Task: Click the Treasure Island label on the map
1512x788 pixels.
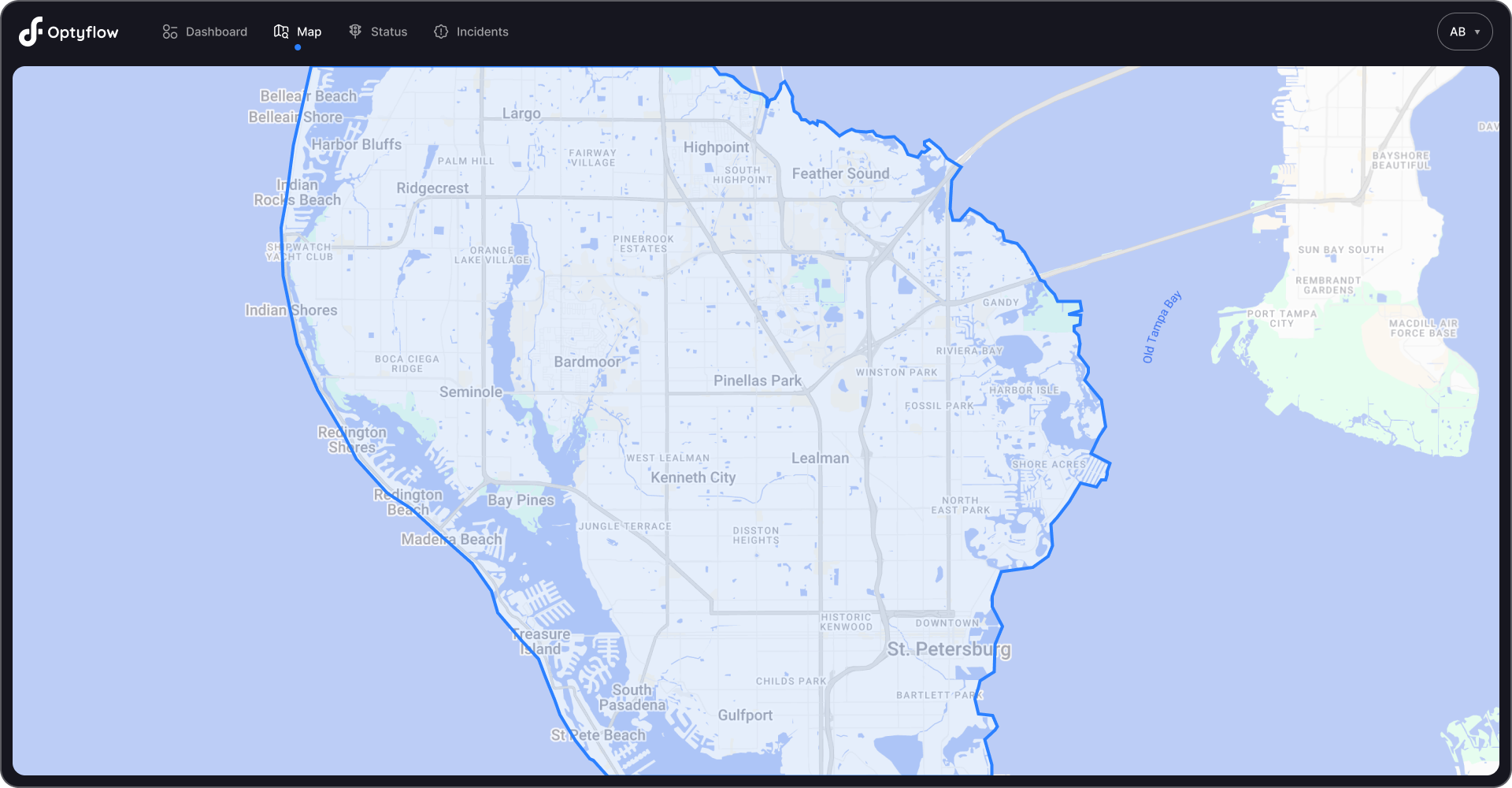Action: (541, 641)
